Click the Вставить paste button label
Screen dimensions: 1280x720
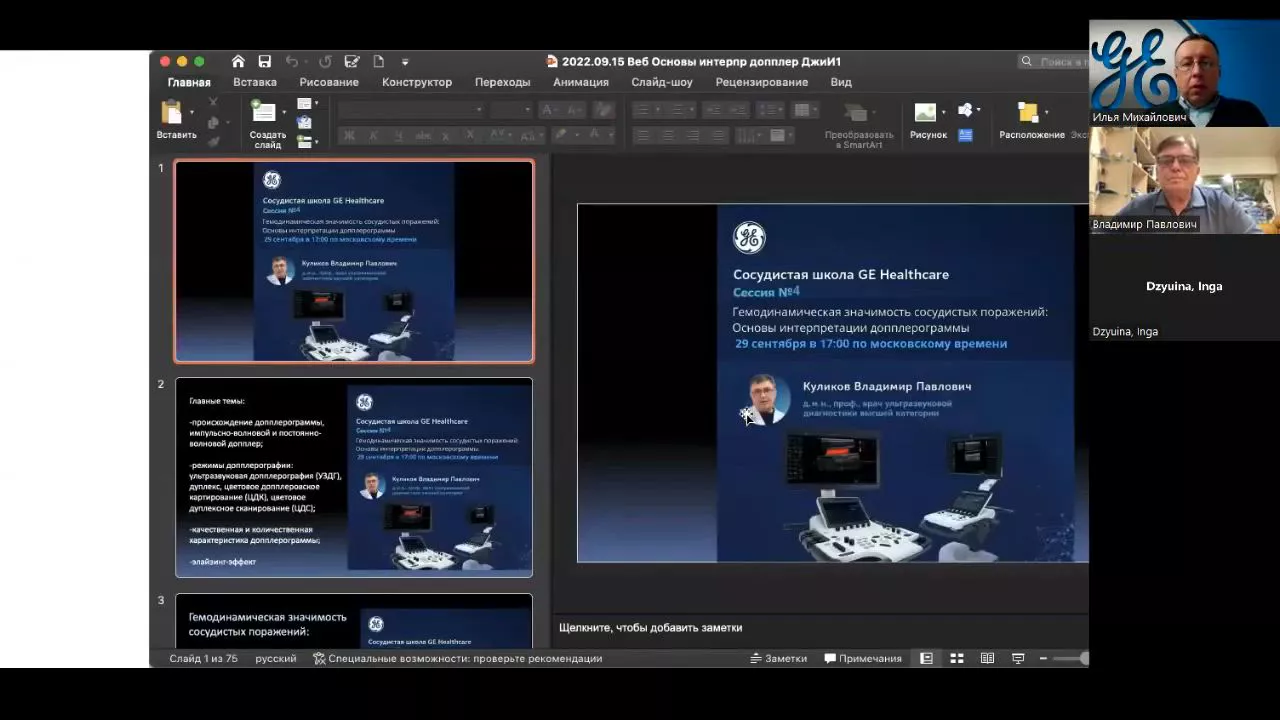[177, 135]
